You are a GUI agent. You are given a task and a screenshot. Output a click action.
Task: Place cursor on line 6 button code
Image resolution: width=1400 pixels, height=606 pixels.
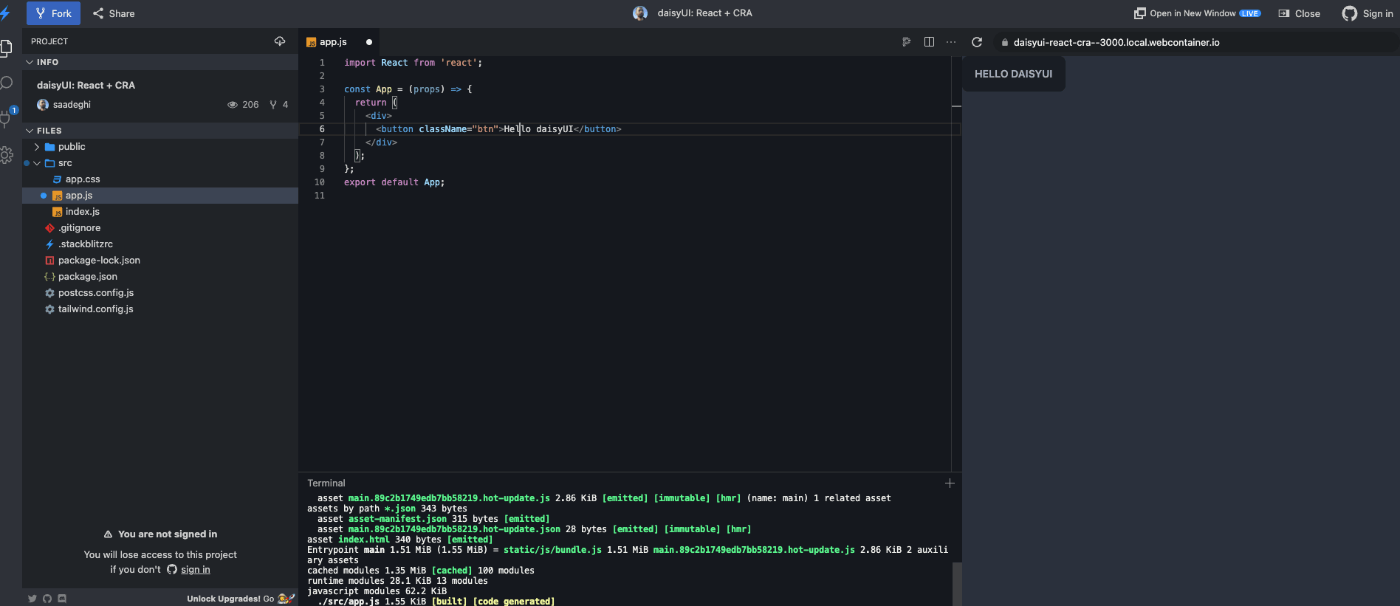tap(498, 129)
